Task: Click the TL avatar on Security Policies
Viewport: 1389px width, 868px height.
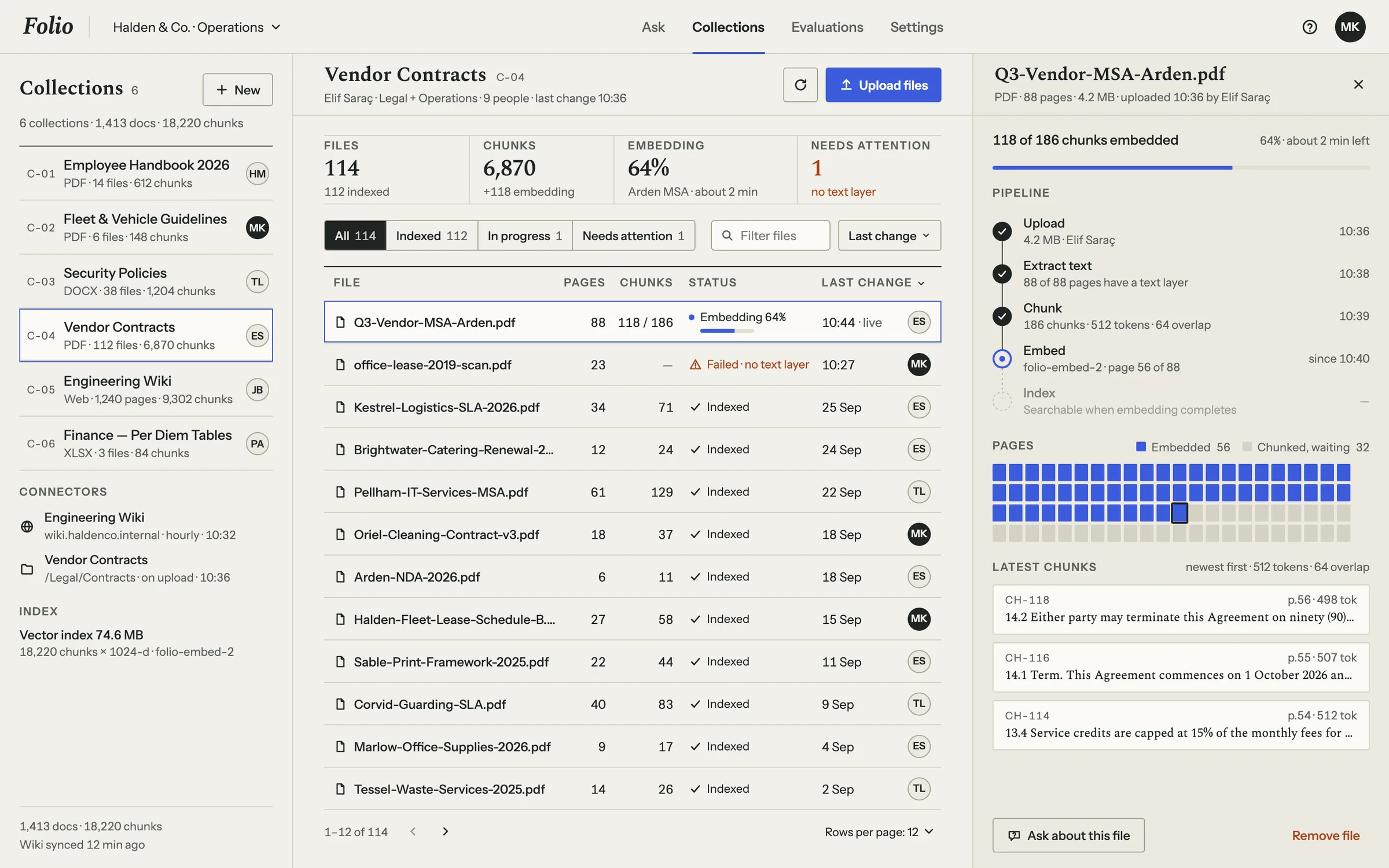Action: point(257,282)
